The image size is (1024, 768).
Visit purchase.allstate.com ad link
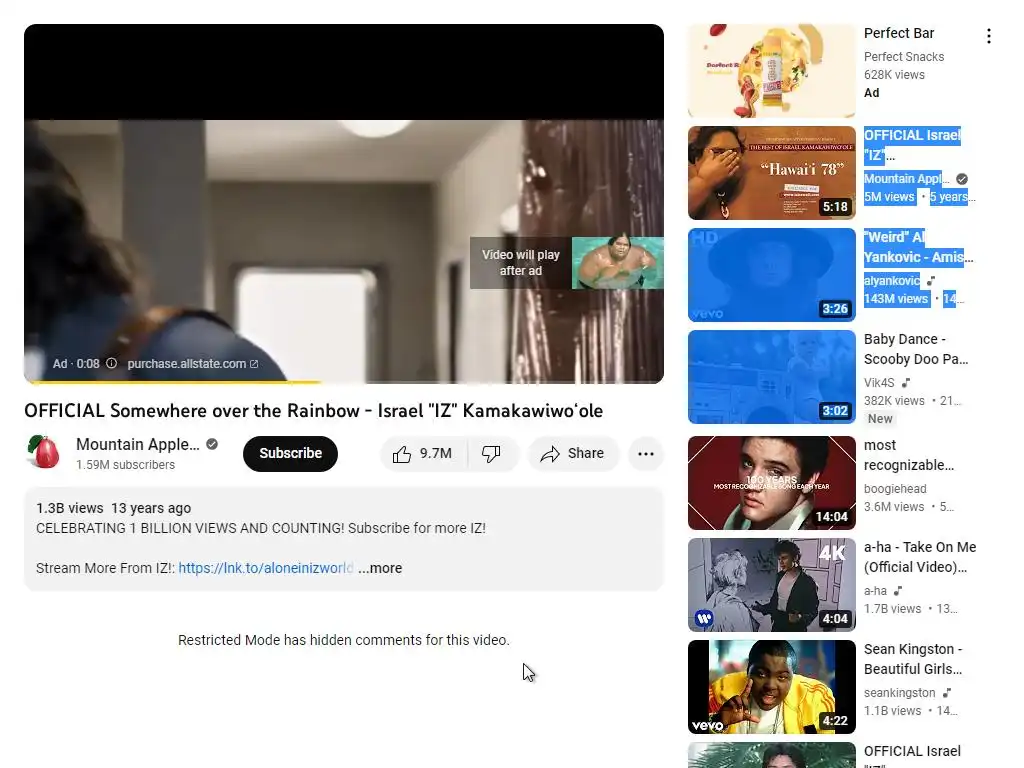click(193, 364)
